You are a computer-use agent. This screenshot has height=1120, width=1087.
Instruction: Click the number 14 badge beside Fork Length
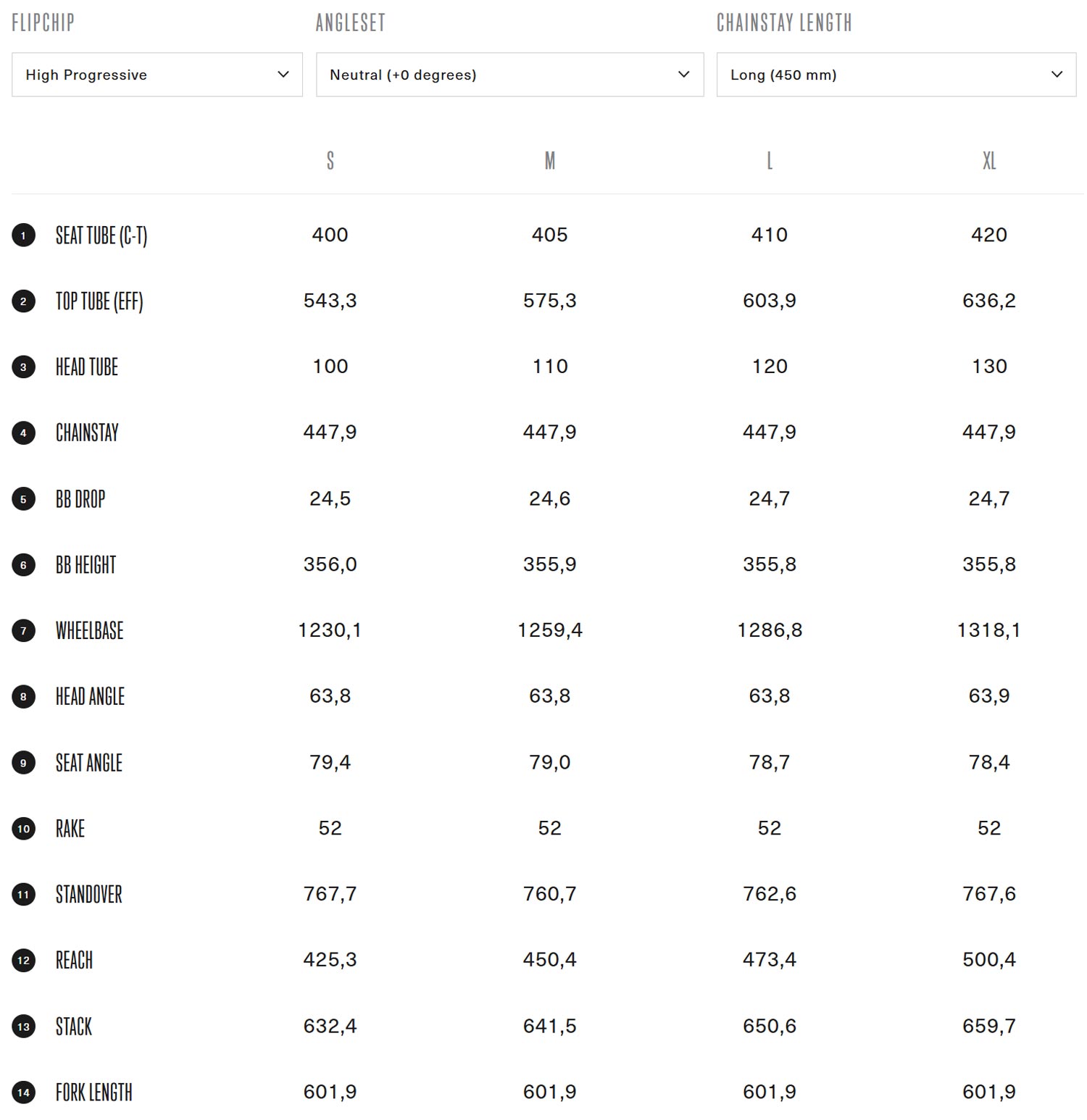24,1092
